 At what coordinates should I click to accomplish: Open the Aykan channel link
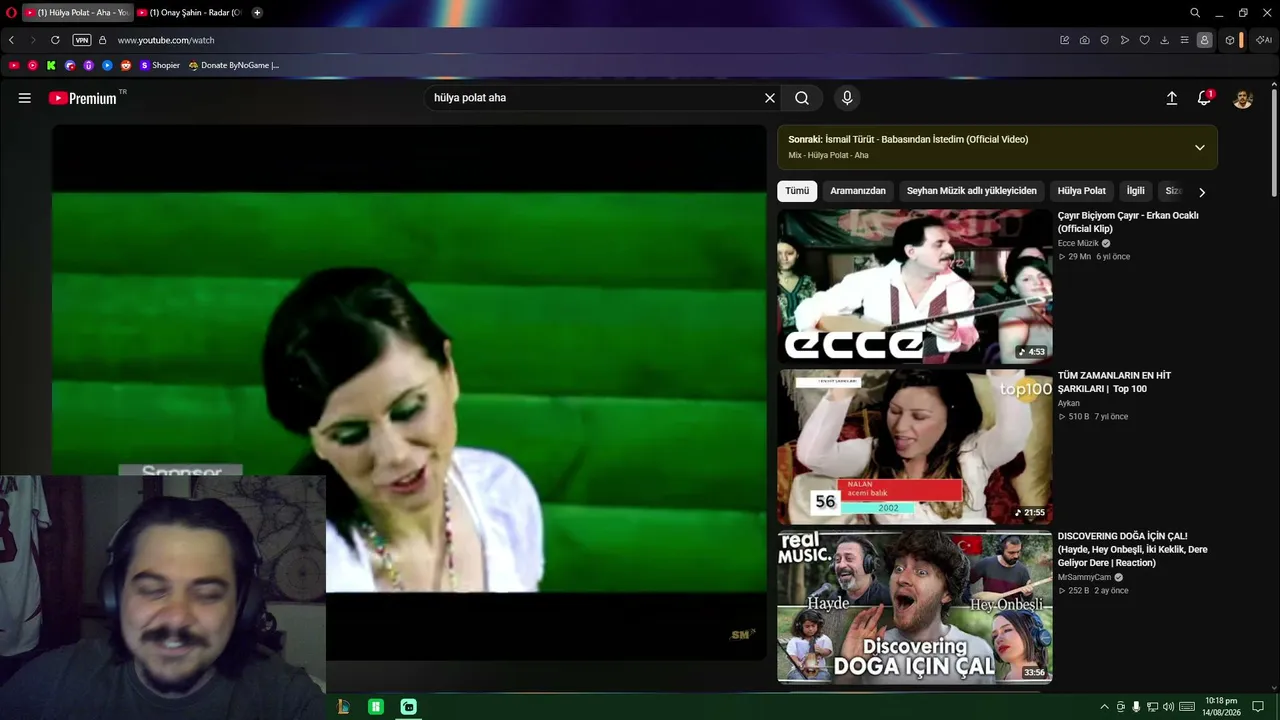(1069, 403)
